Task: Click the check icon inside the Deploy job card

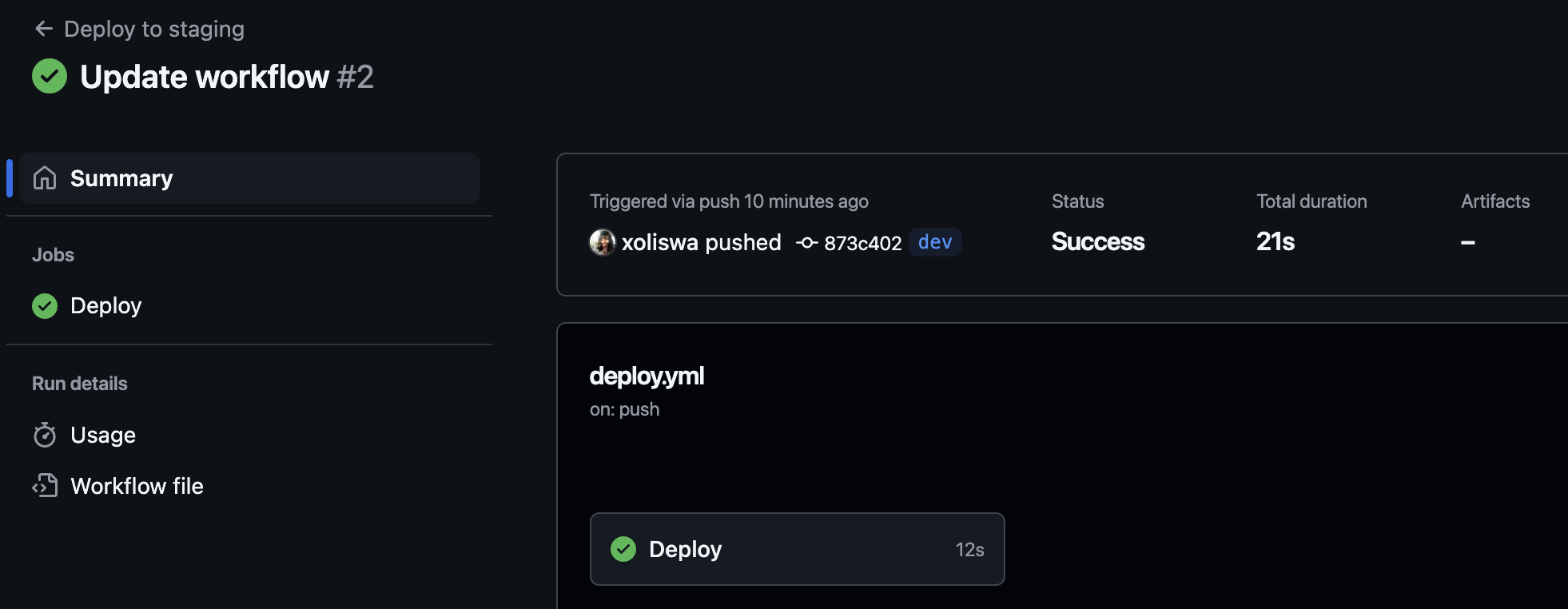Action: coord(623,549)
